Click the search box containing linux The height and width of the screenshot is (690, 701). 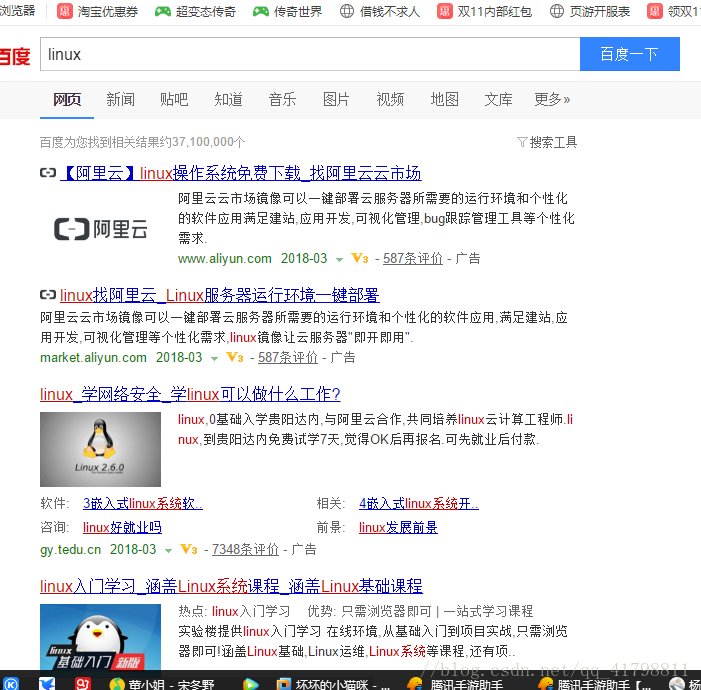pos(310,54)
